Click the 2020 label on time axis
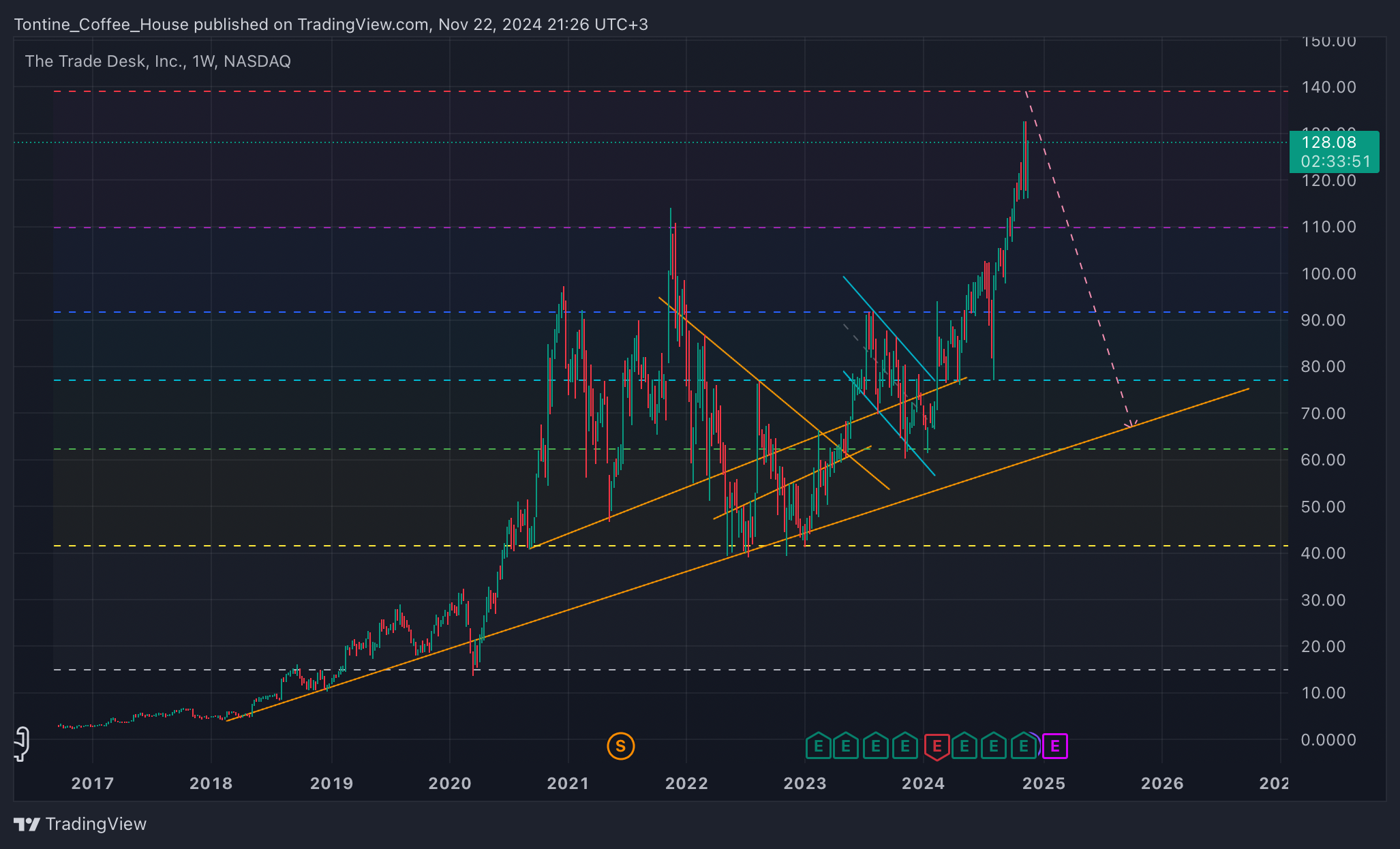This screenshot has height=849, width=1400. [x=450, y=784]
